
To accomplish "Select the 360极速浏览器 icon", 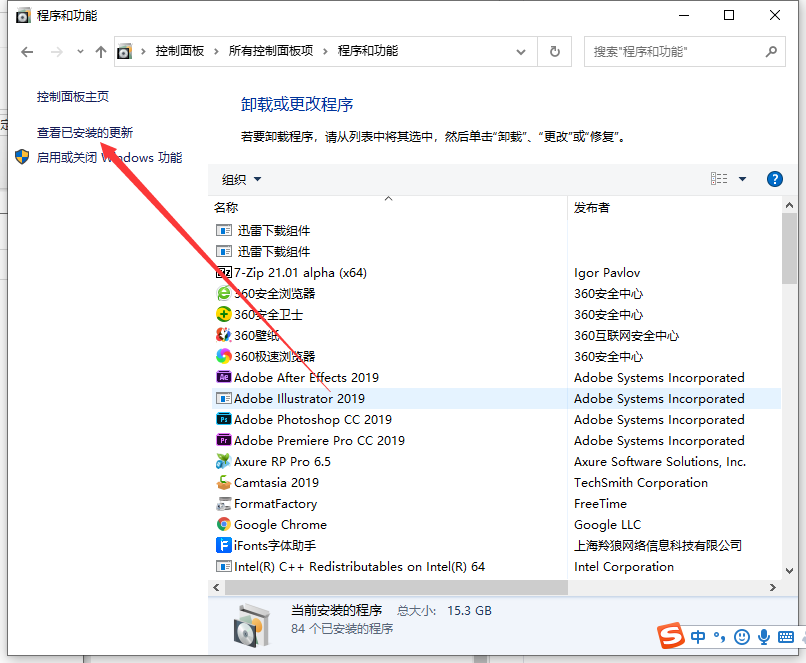I will click(224, 356).
